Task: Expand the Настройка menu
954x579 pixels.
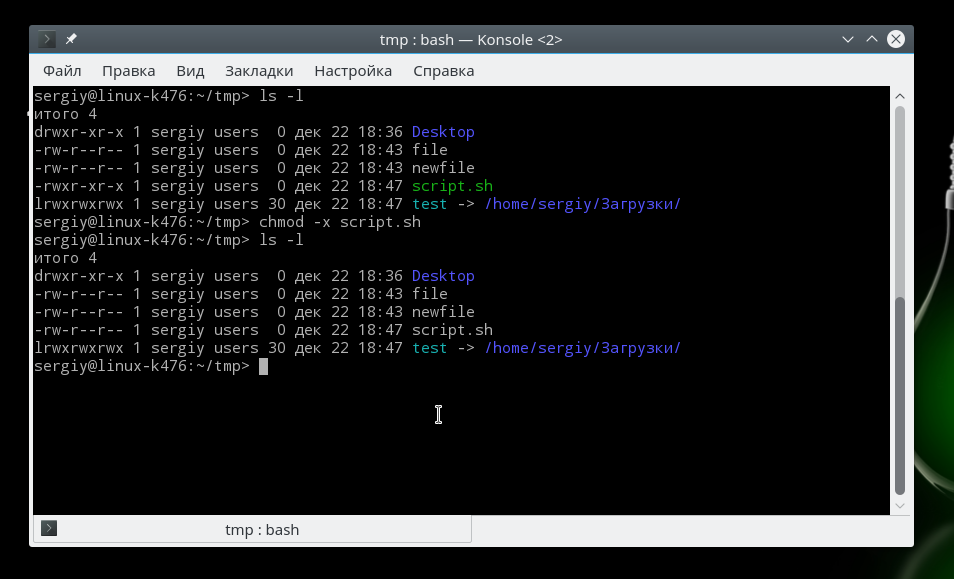Action: click(x=353, y=71)
